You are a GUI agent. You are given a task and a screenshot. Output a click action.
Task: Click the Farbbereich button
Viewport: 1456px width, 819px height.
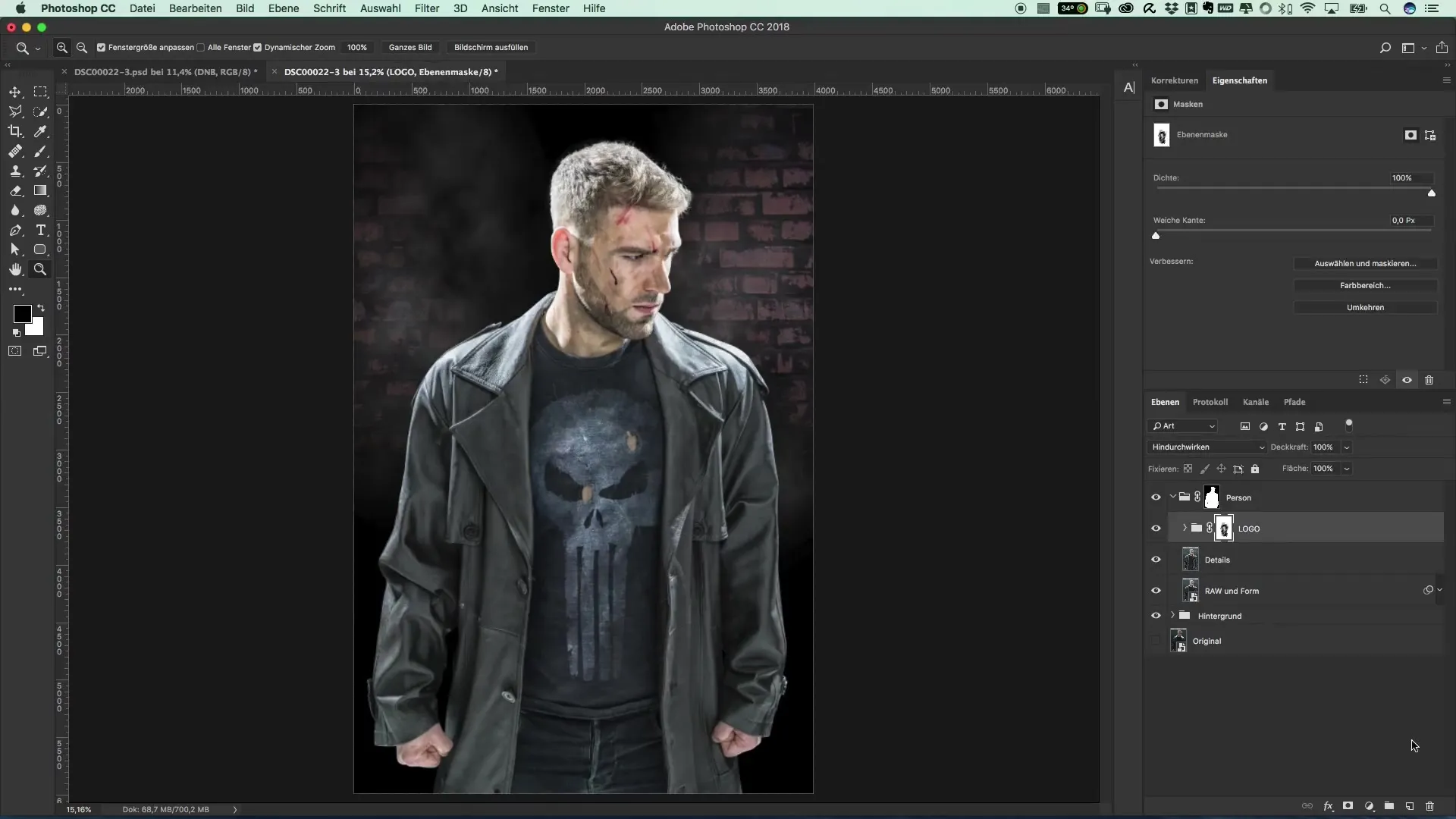(1365, 286)
